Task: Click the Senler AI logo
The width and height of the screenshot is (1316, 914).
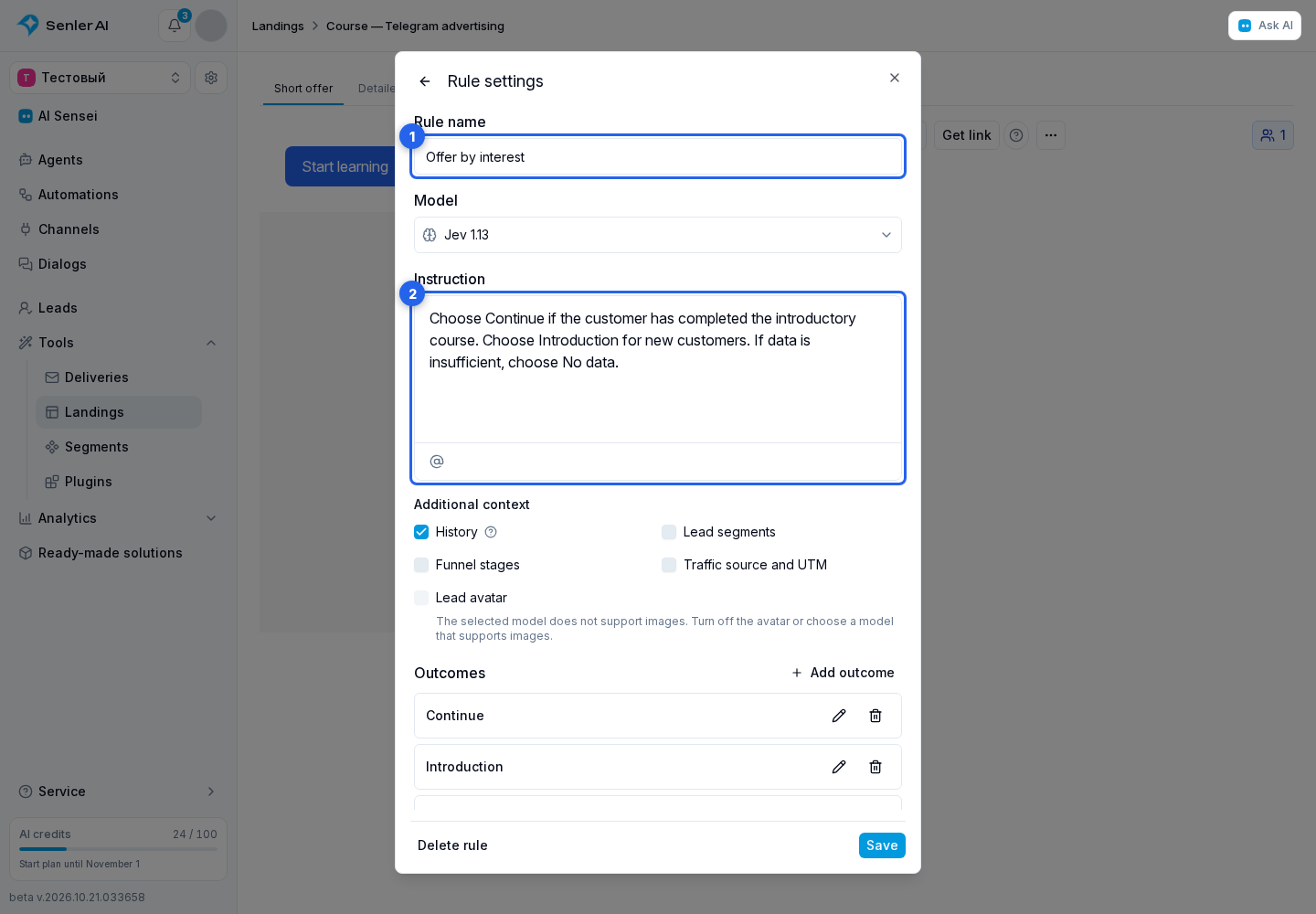Action: coord(63,26)
